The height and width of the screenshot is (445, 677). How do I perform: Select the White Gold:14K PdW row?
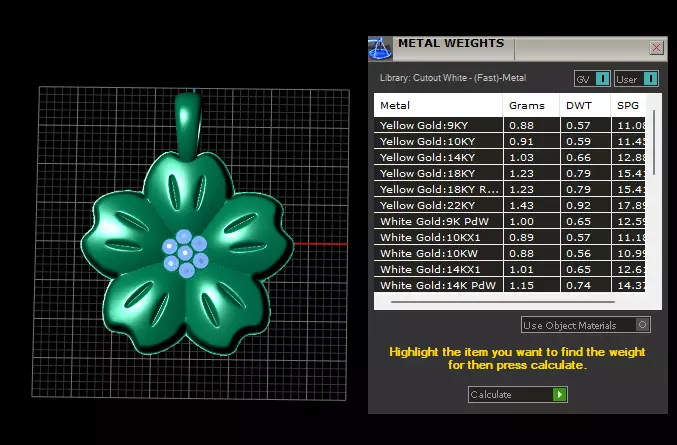tap(509, 285)
